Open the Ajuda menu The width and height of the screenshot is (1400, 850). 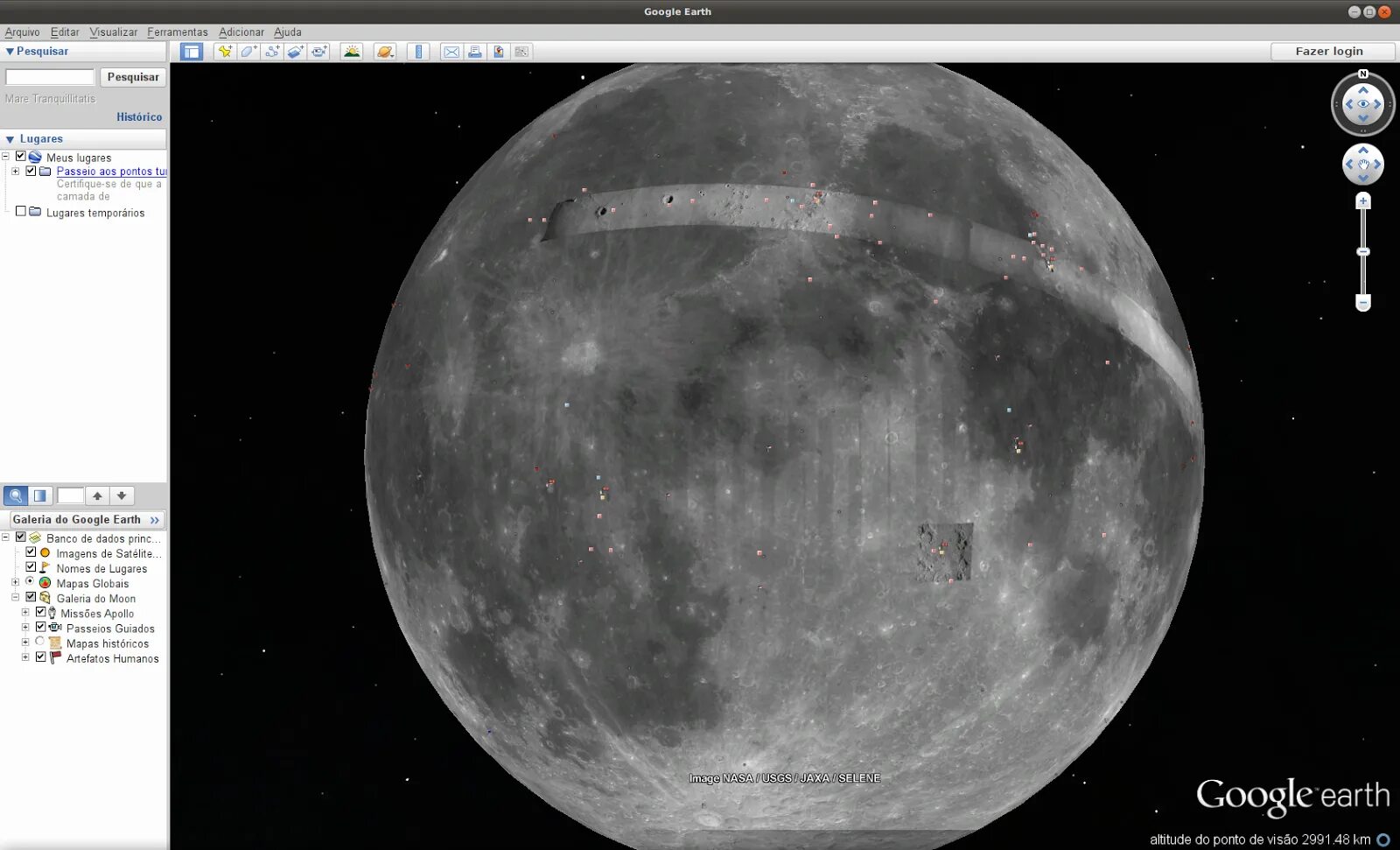288,32
